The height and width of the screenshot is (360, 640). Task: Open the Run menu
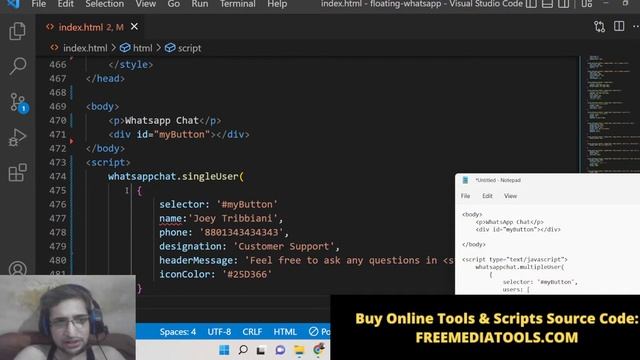(200, 4)
